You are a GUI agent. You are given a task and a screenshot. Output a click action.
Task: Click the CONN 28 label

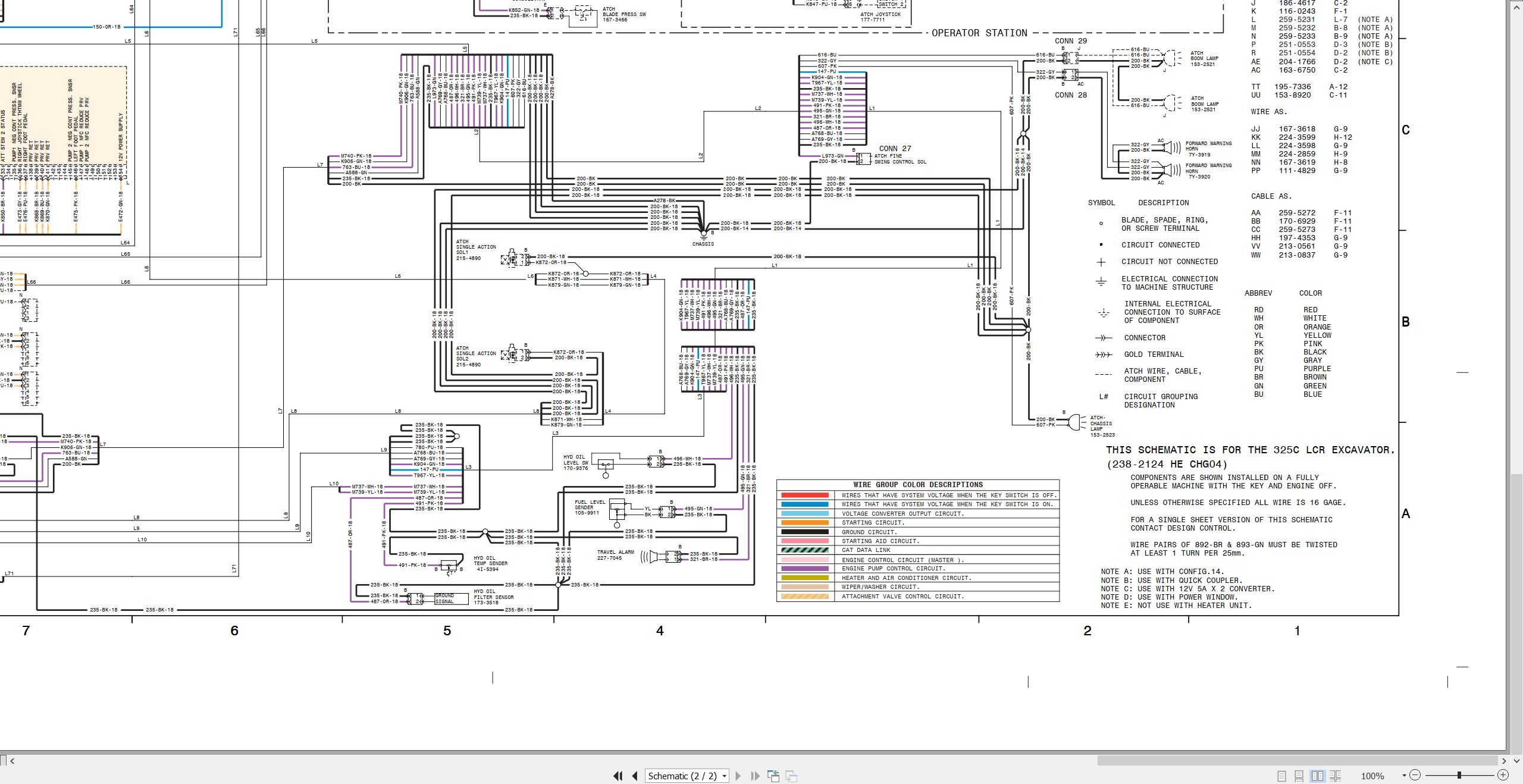point(1071,95)
